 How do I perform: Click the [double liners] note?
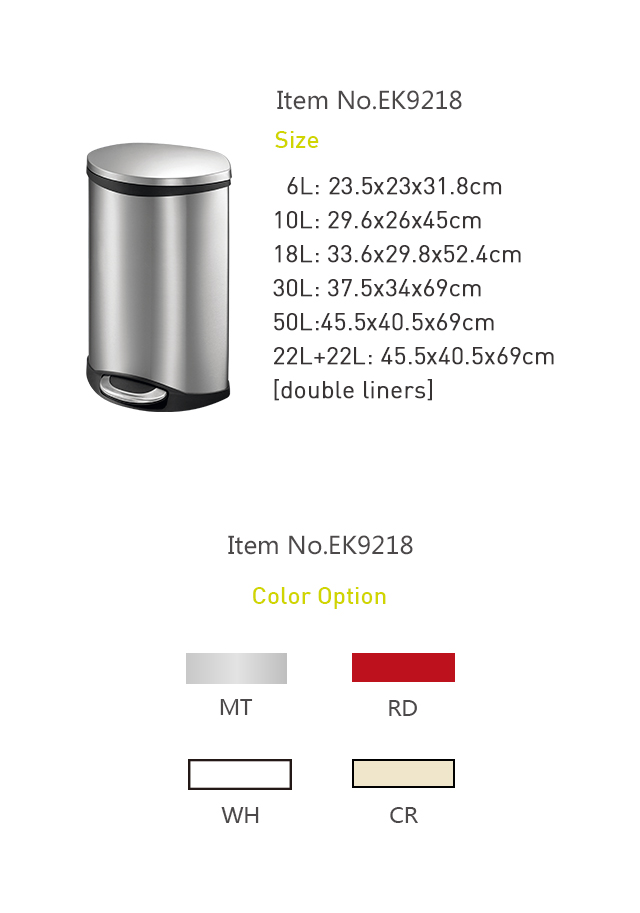pyautogui.click(x=353, y=390)
